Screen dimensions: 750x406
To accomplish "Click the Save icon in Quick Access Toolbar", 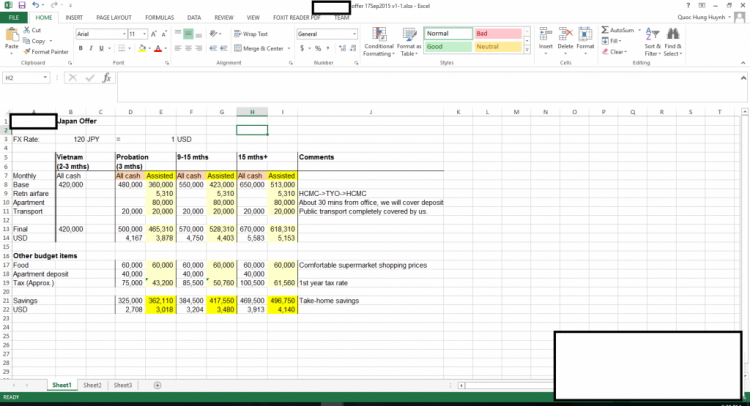I will pyautogui.click(x=22, y=5).
